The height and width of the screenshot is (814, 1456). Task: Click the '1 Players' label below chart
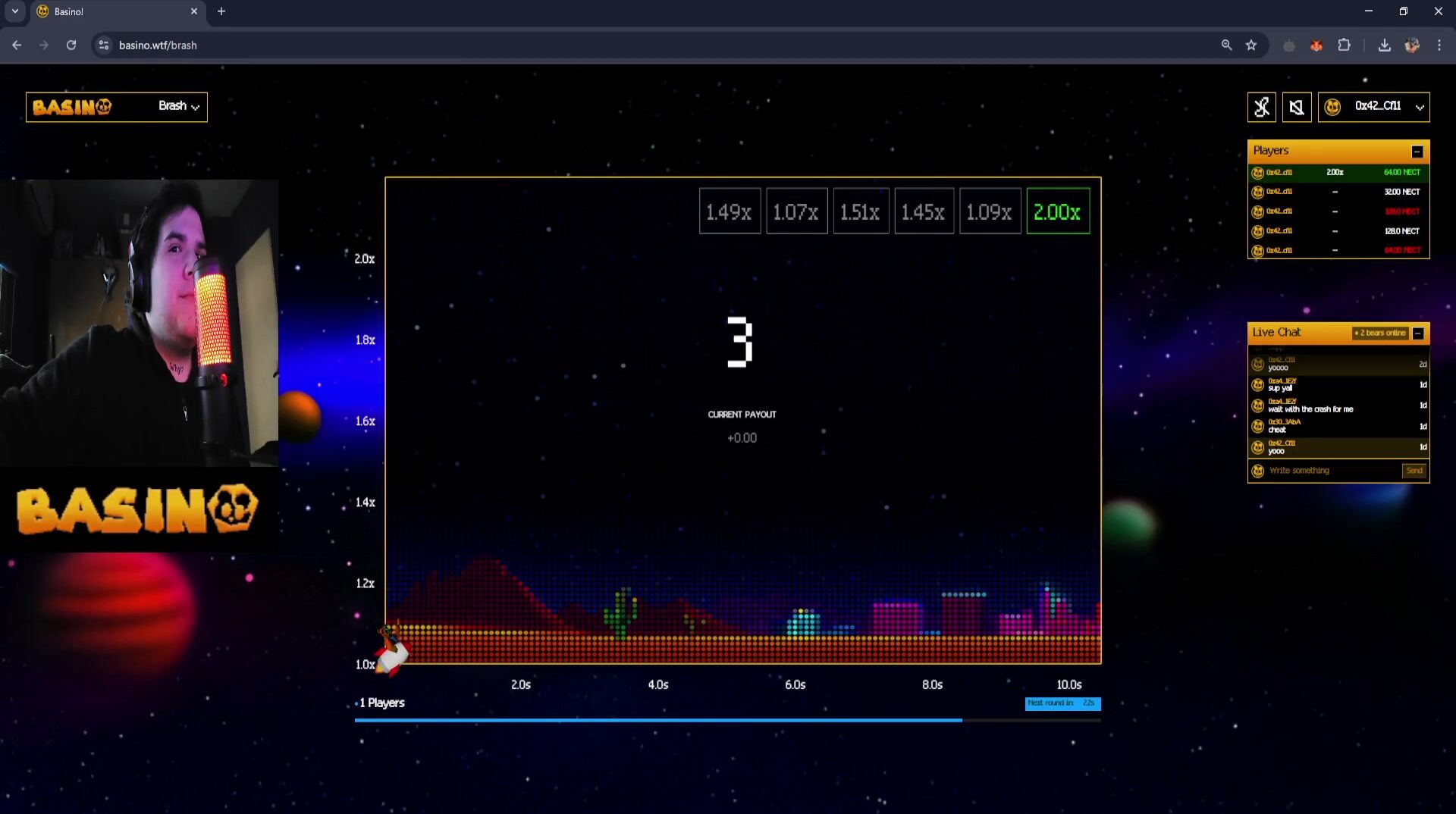click(x=381, y=703)
